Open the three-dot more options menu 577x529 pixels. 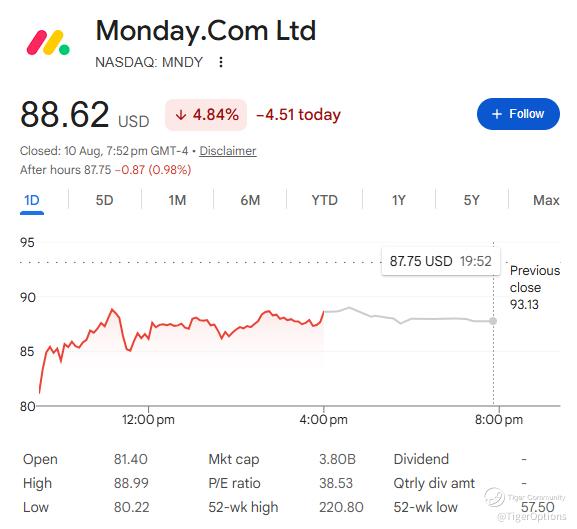click(221, 62)
